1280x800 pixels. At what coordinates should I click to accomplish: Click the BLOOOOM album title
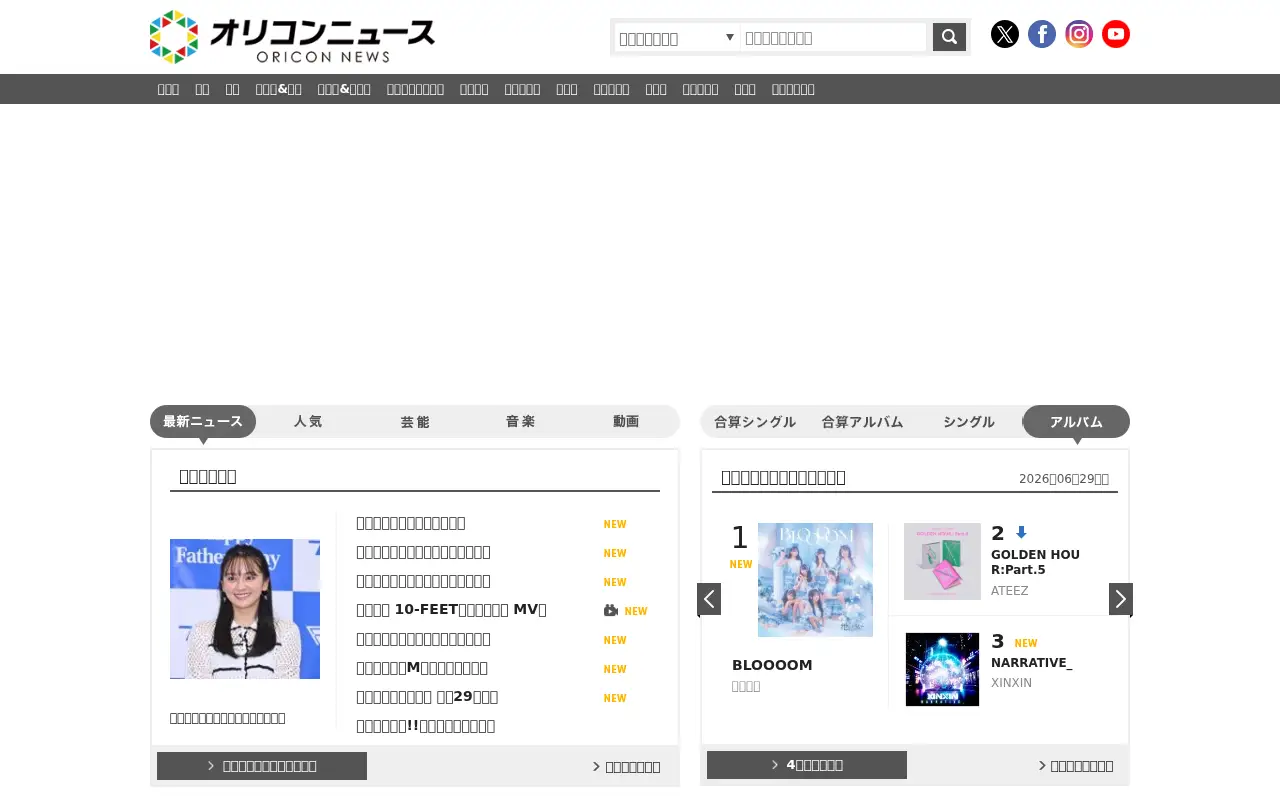tap(772, 665)
